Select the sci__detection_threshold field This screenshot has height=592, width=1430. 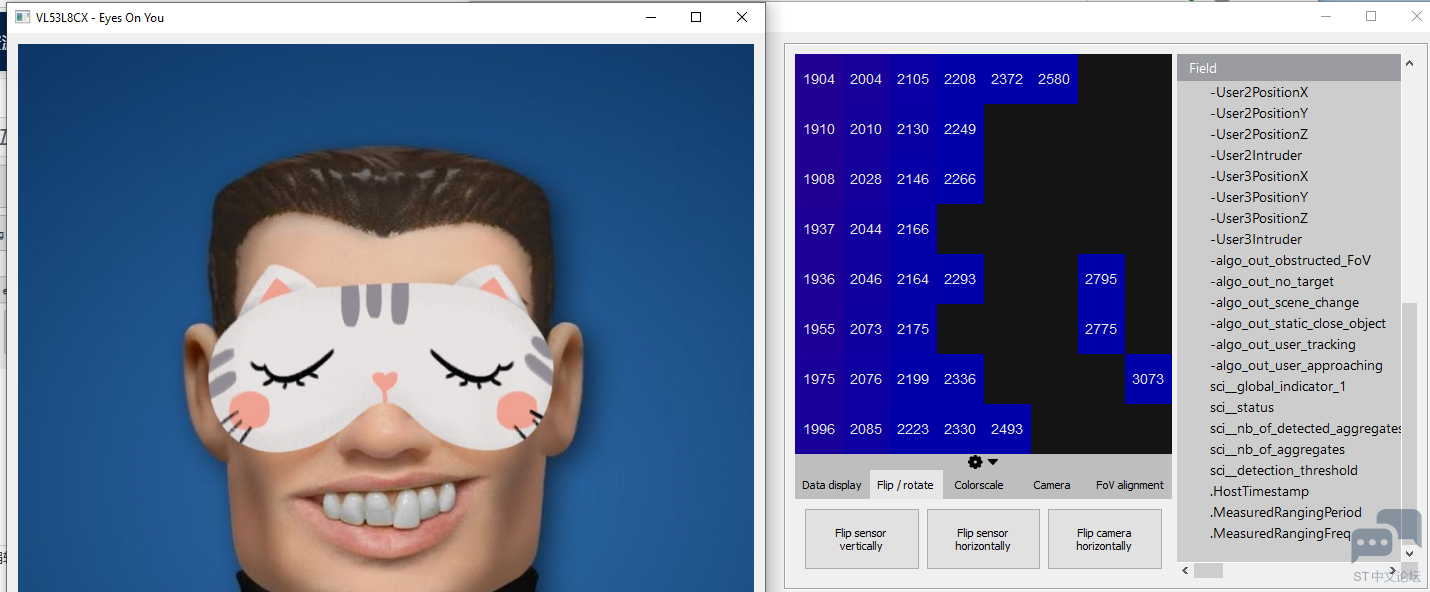(1283, 471)
